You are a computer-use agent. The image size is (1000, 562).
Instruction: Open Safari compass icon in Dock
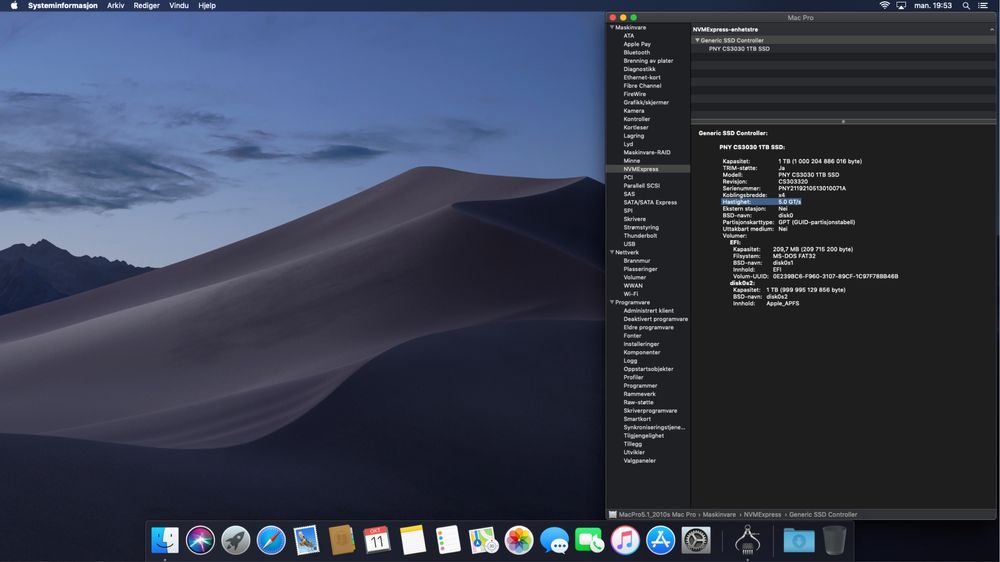[271, 540]
